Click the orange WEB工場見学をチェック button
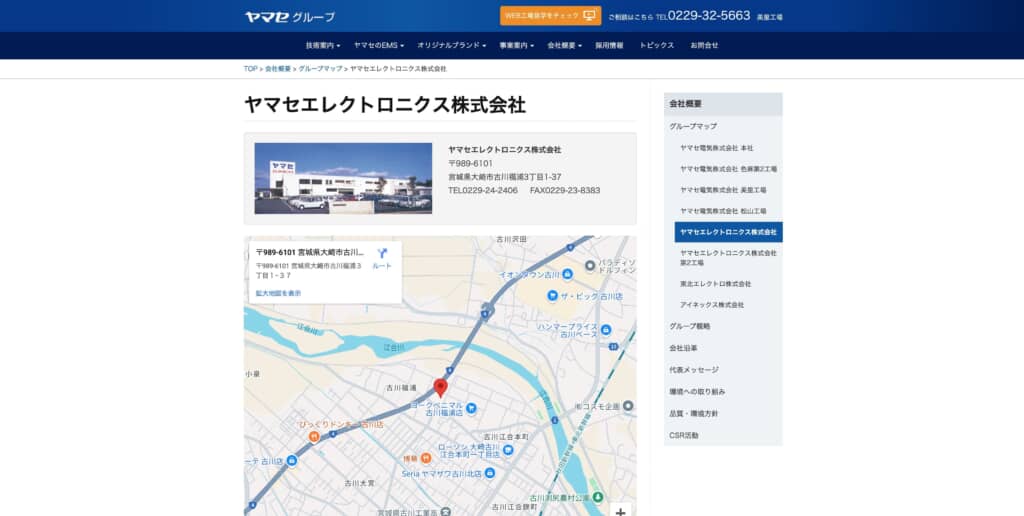 (x=551, y=16)
